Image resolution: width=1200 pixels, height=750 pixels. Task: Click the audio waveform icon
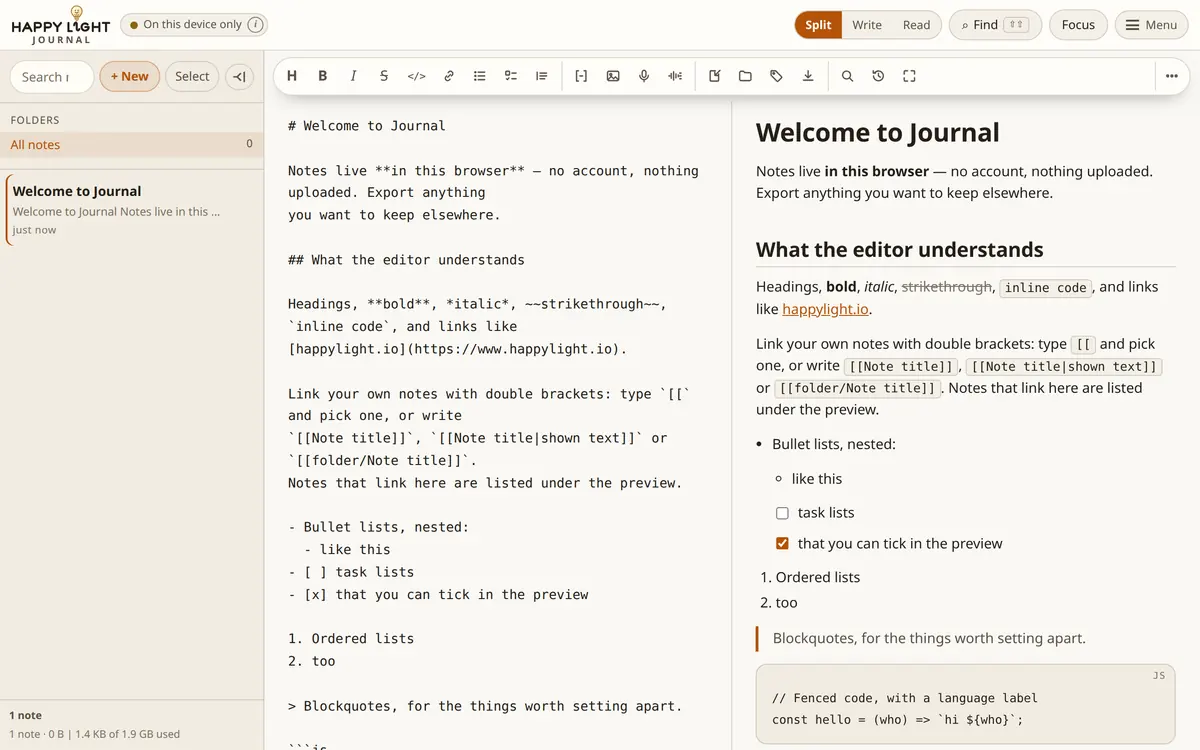tap(676, 76)
